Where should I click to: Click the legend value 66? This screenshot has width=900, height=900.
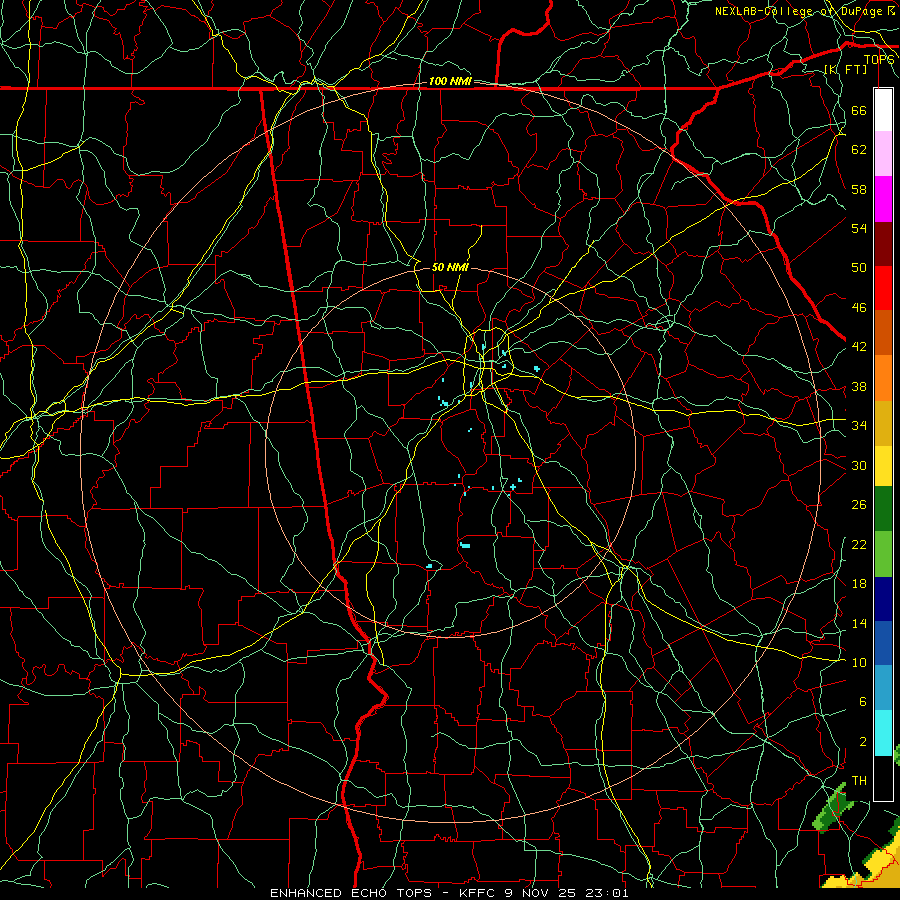click(x=859, y=110)
